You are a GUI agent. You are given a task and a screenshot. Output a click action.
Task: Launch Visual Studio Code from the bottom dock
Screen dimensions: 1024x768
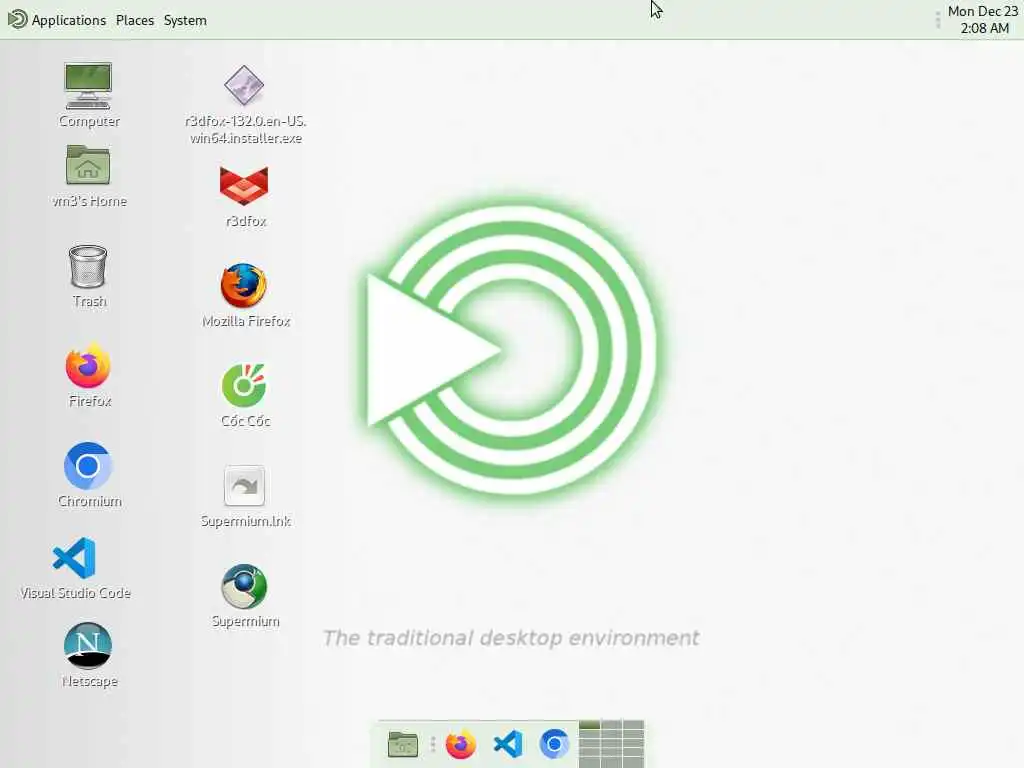tap(508, 744)
